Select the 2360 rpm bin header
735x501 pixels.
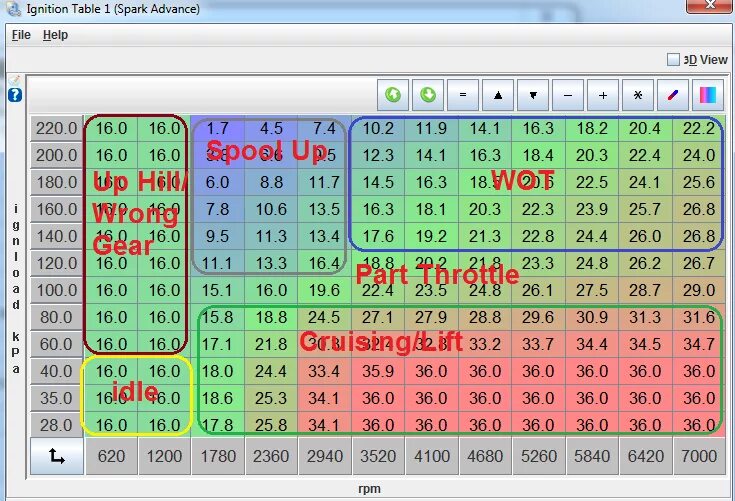tap(271, 456)
